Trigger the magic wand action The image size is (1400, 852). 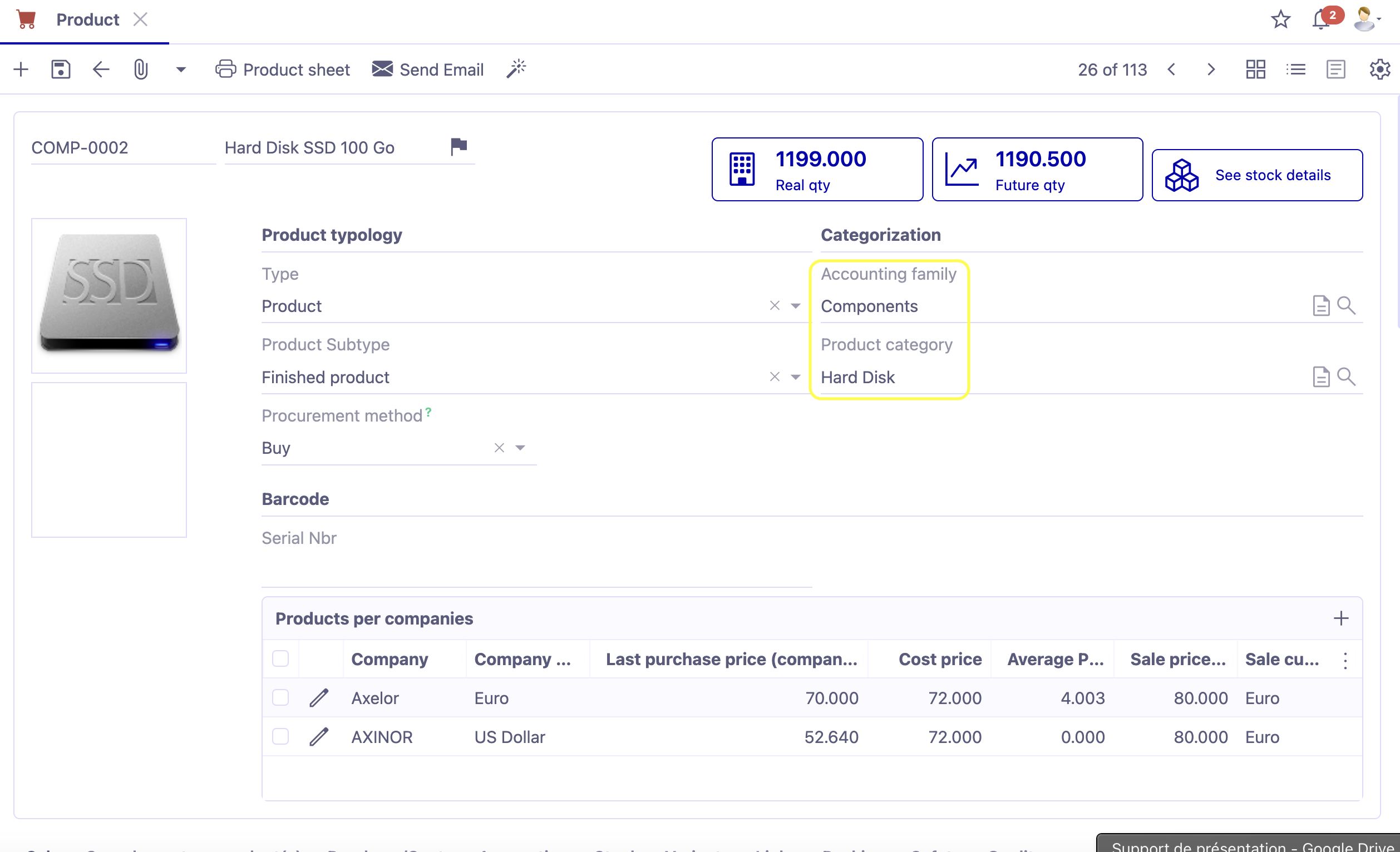[516, 68]
